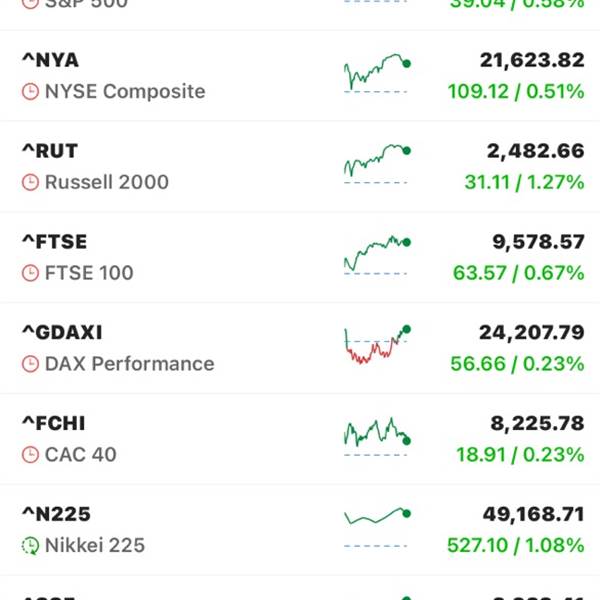The height and width of the screenshot is (600, 600).
Task: Toggle the 527.10 / 1.08% change value
Action: [516, 546]
